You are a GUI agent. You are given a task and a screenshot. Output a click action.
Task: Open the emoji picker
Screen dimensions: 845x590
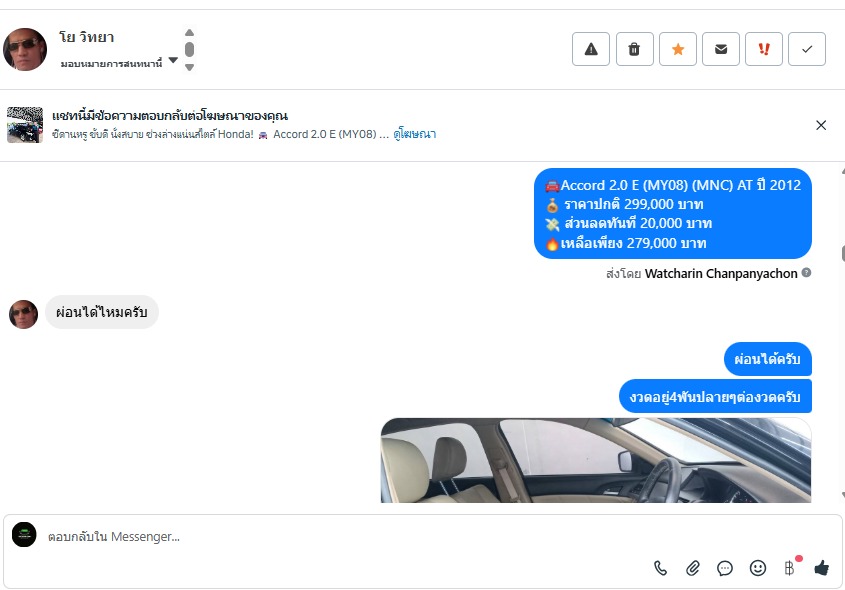[x=758, y=568]
